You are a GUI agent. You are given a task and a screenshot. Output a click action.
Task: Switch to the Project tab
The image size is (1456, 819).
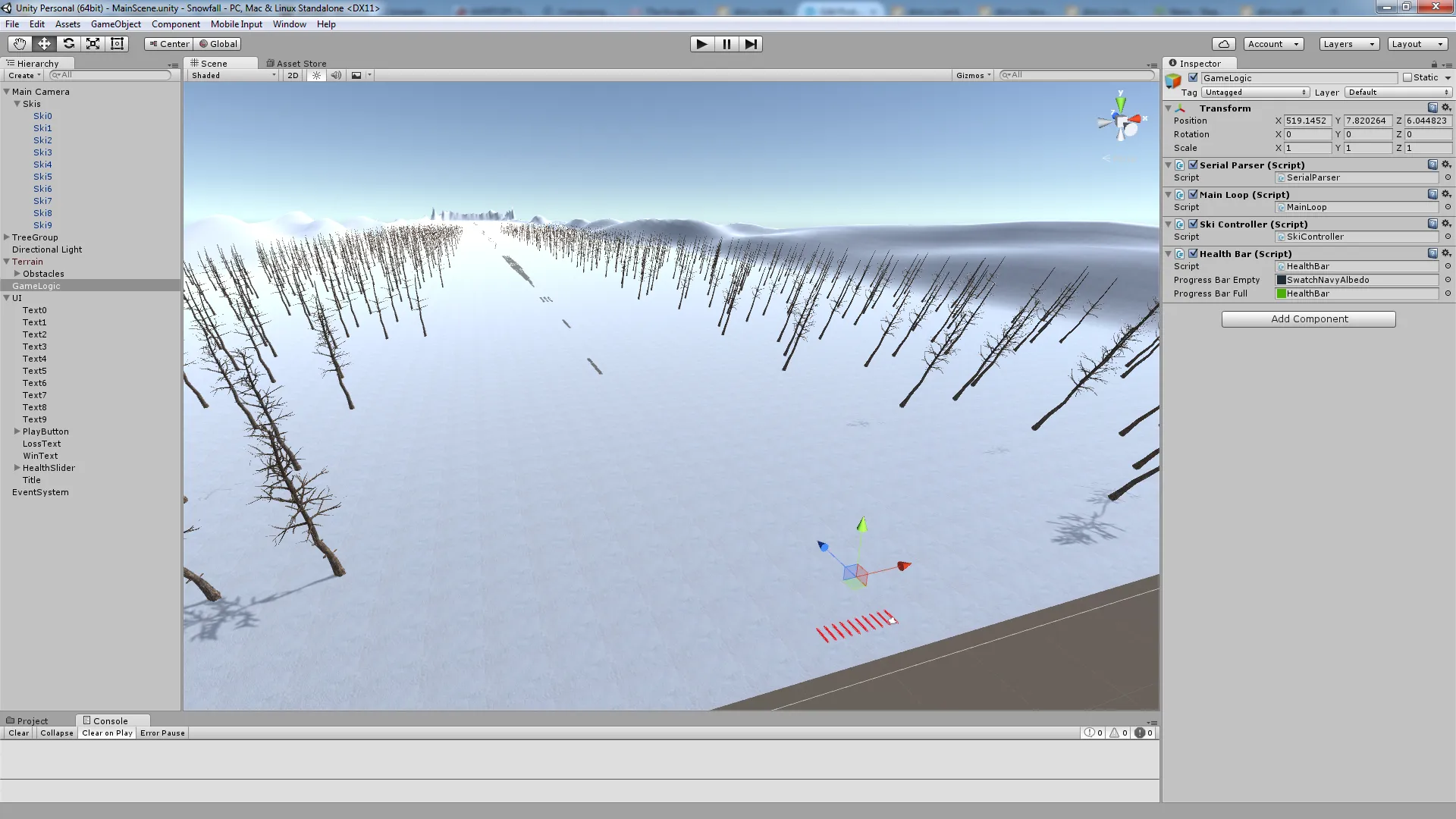31,720
